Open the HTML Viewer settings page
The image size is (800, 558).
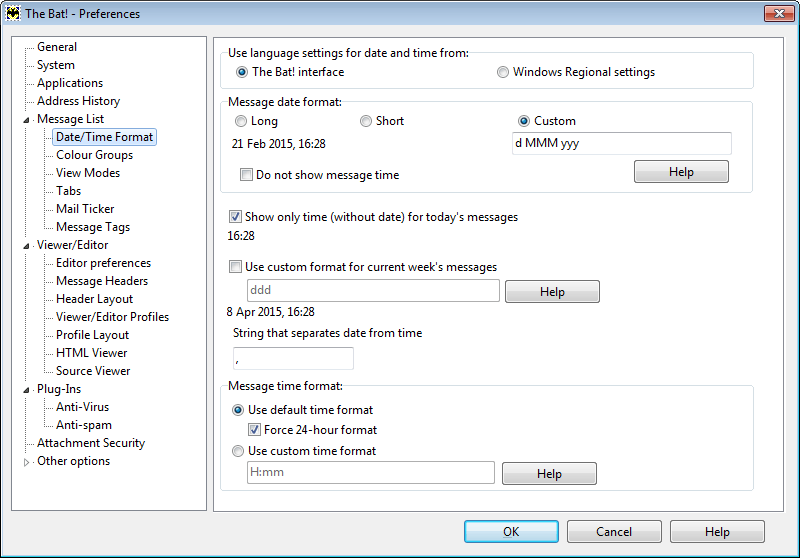[x=91, y=353]
